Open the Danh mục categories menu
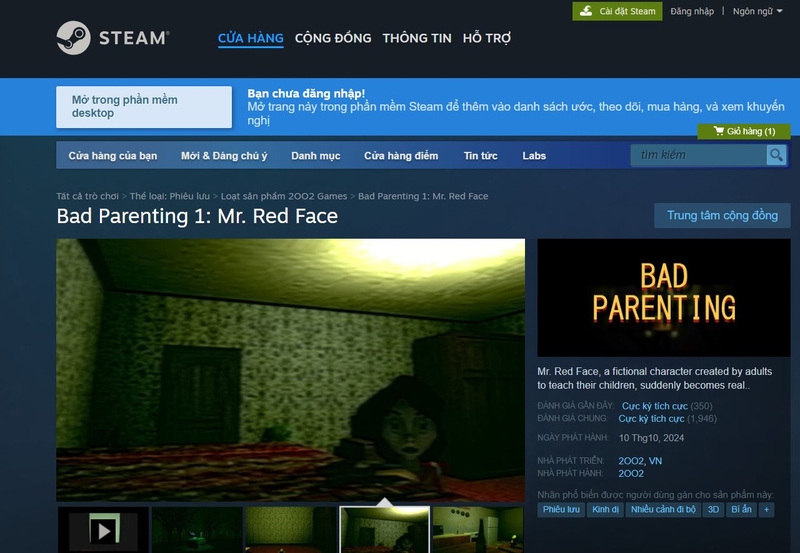This screenshot has height=553, width=800. coord(316,156)
